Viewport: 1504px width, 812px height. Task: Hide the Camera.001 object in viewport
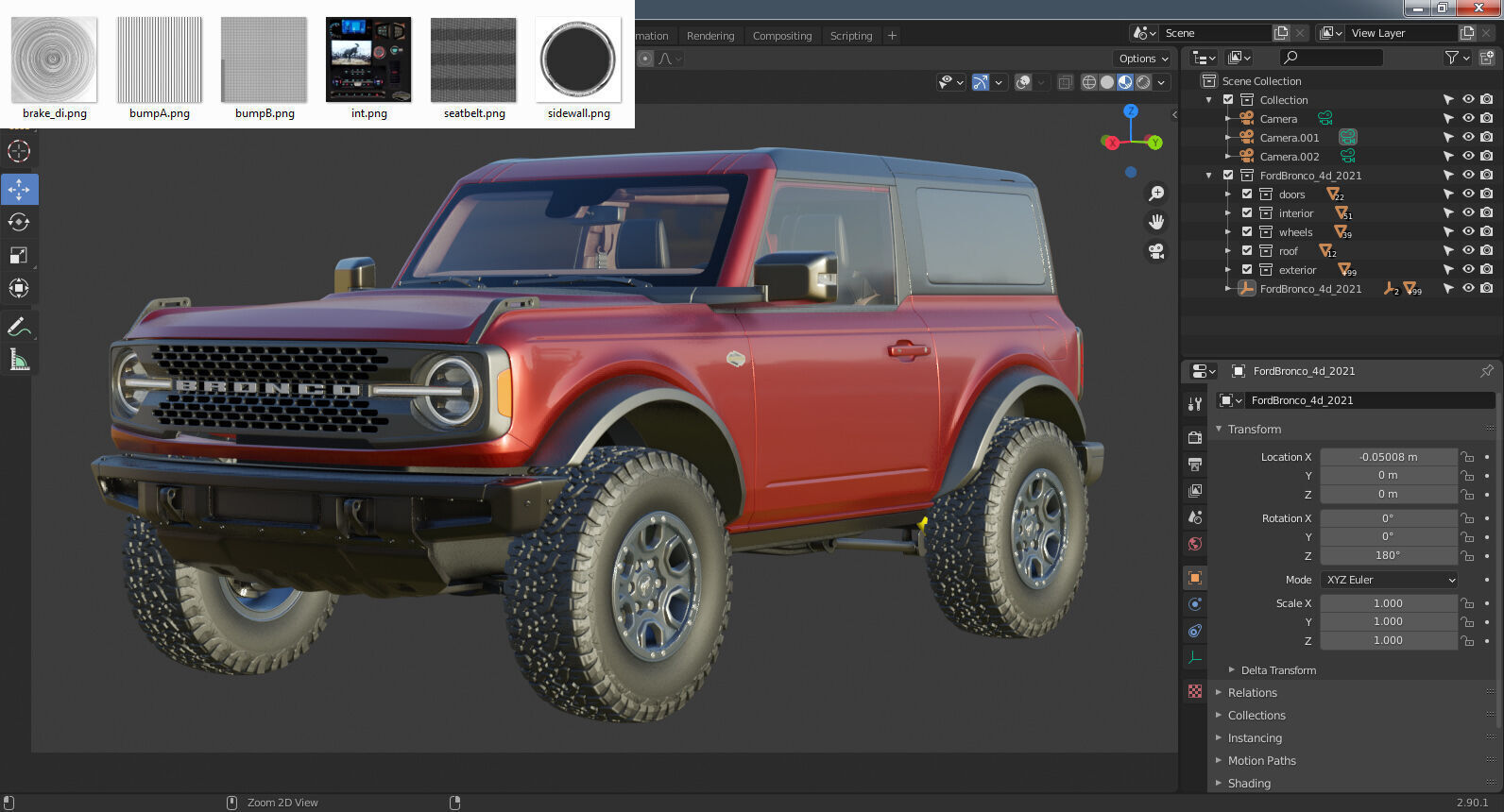pyautogui.click(x=1468, y=137)
